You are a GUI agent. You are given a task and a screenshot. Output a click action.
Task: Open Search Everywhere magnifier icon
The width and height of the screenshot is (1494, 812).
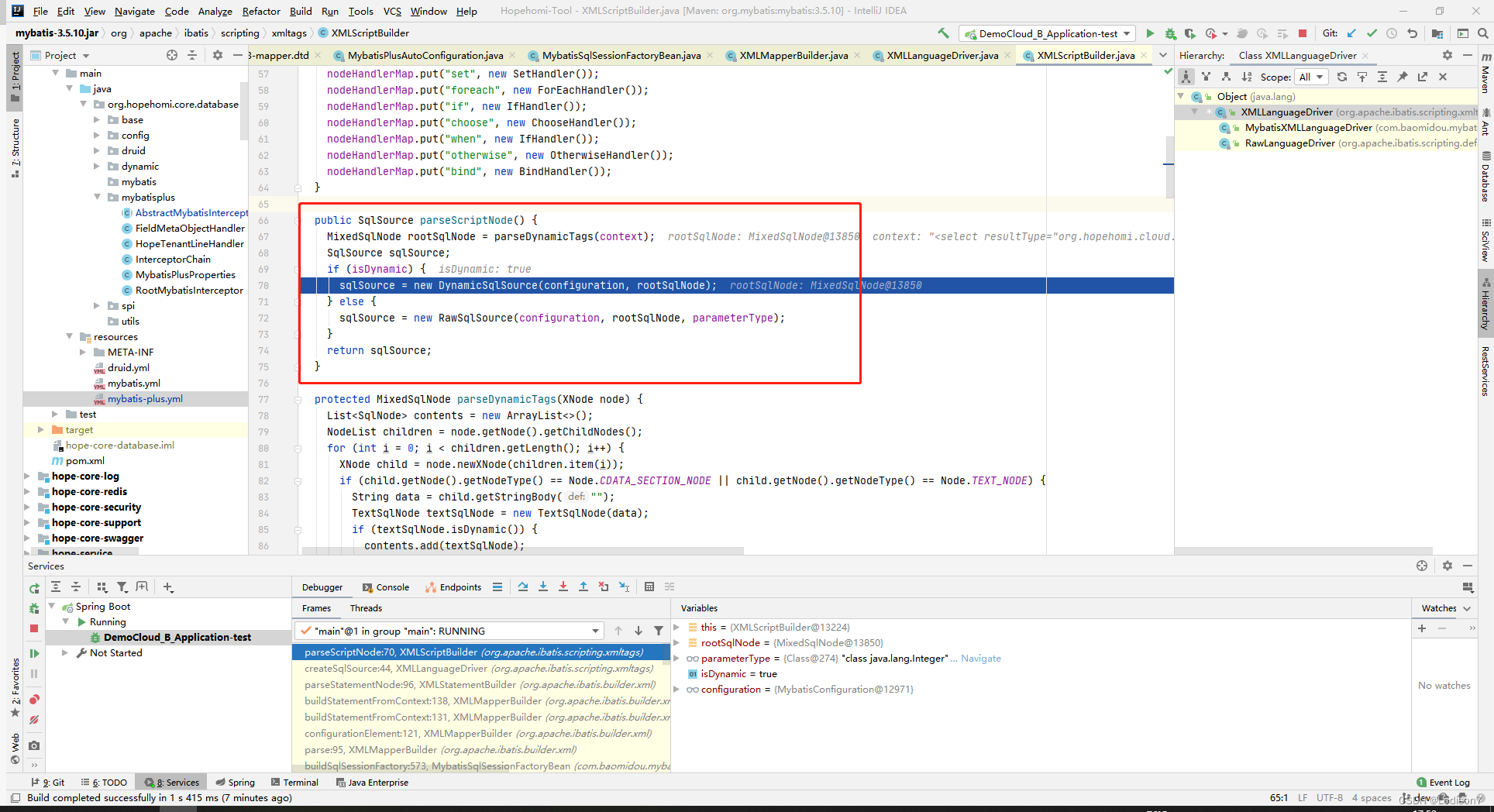point(1482,33)
